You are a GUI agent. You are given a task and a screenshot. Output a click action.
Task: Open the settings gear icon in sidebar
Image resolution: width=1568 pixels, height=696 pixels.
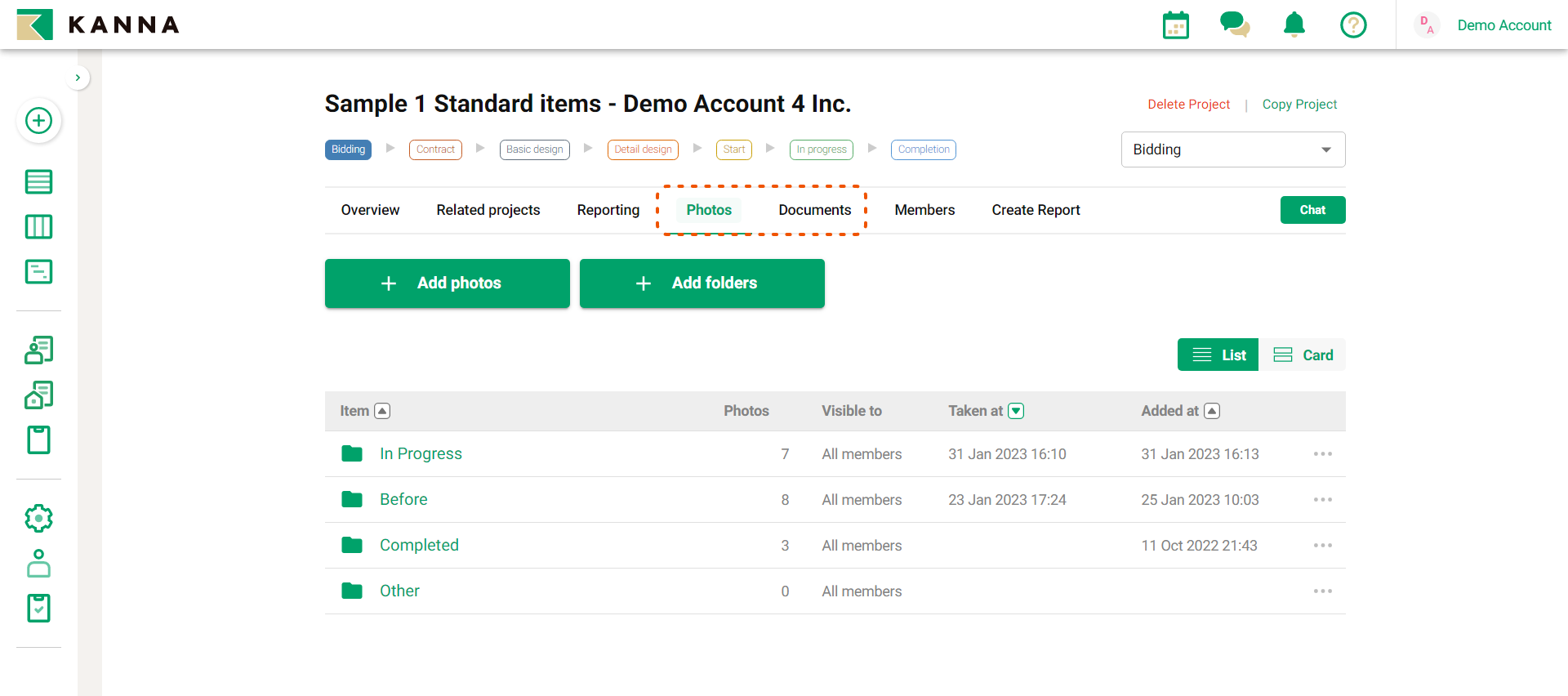point(38,518)
